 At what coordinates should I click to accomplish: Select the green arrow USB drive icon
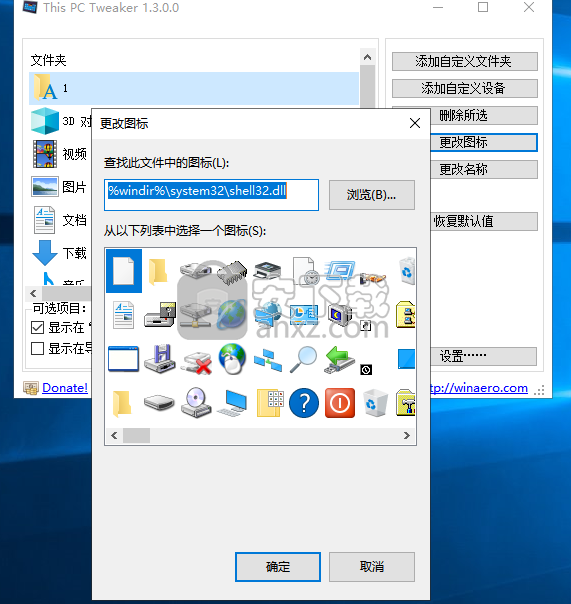pyautogui.click(x=339, y=359)
